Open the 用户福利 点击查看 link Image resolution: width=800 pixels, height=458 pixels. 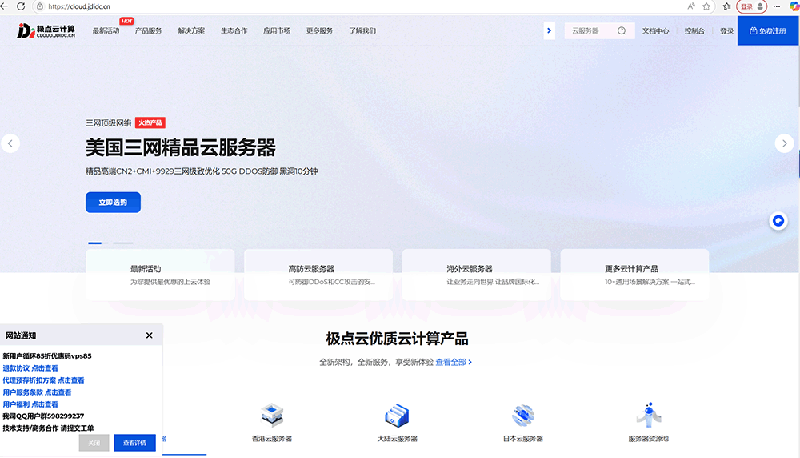30,404
